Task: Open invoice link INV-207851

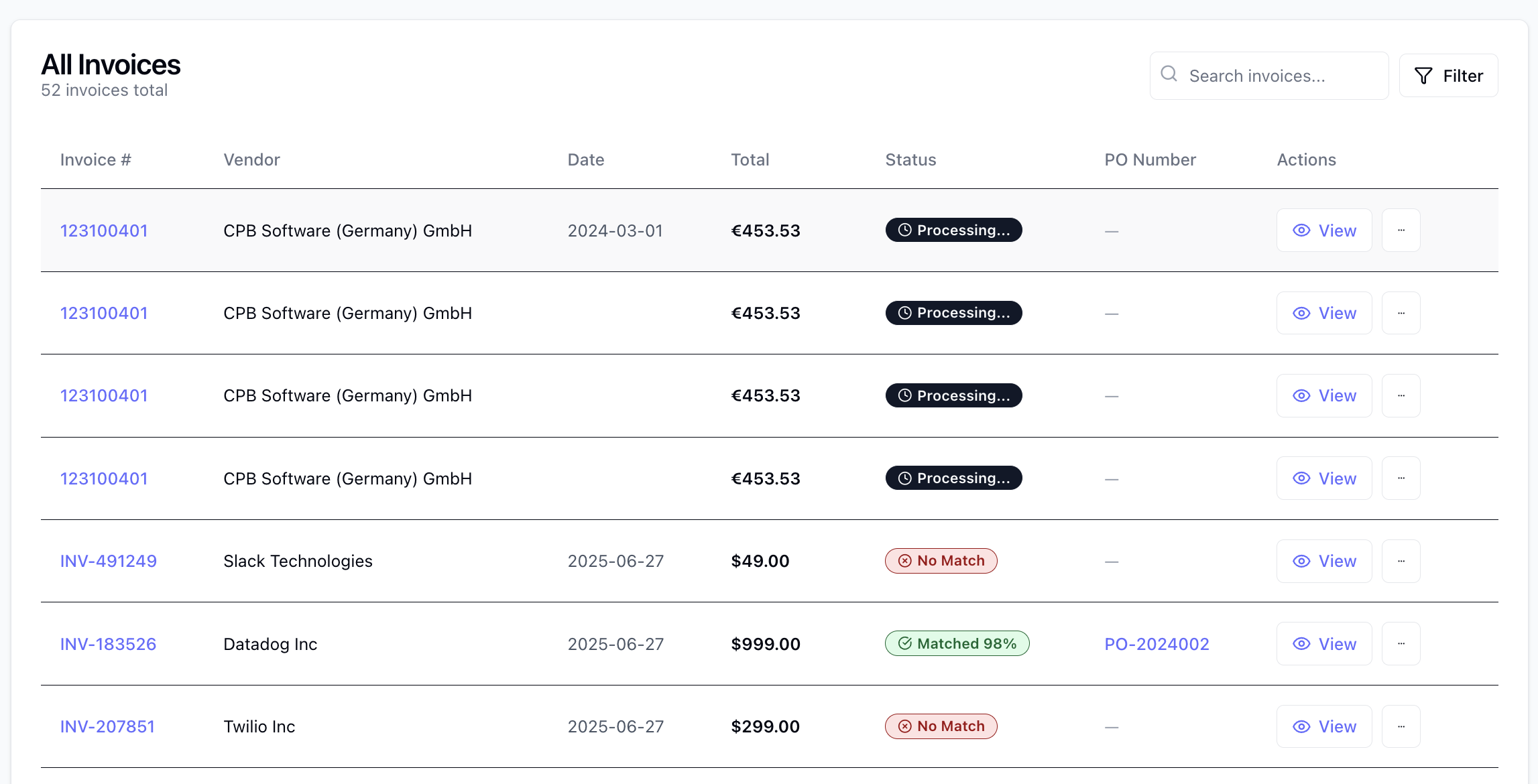Action: 107,726
